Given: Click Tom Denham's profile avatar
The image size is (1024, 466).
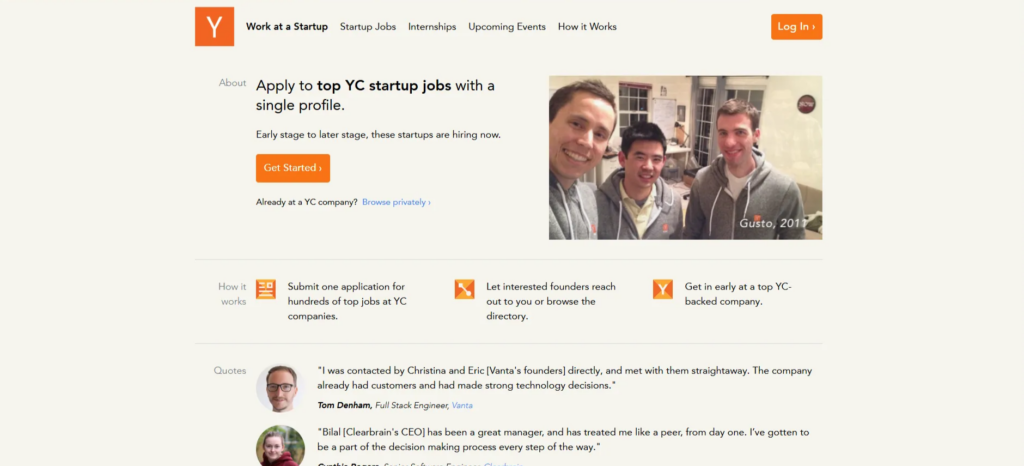Looking at the screenshot, I should pos(280,388).
